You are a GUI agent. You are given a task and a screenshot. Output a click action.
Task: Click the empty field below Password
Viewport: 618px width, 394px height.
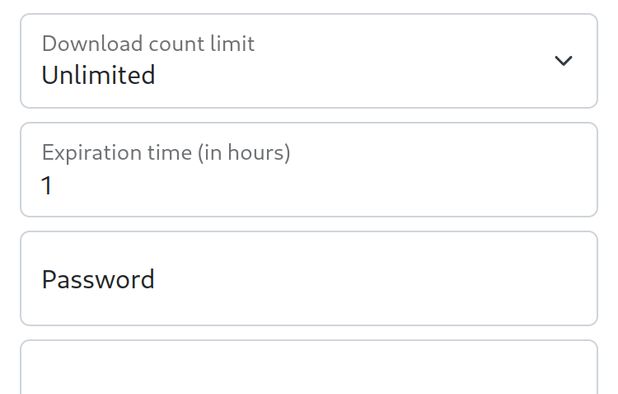tap(309, 367)
